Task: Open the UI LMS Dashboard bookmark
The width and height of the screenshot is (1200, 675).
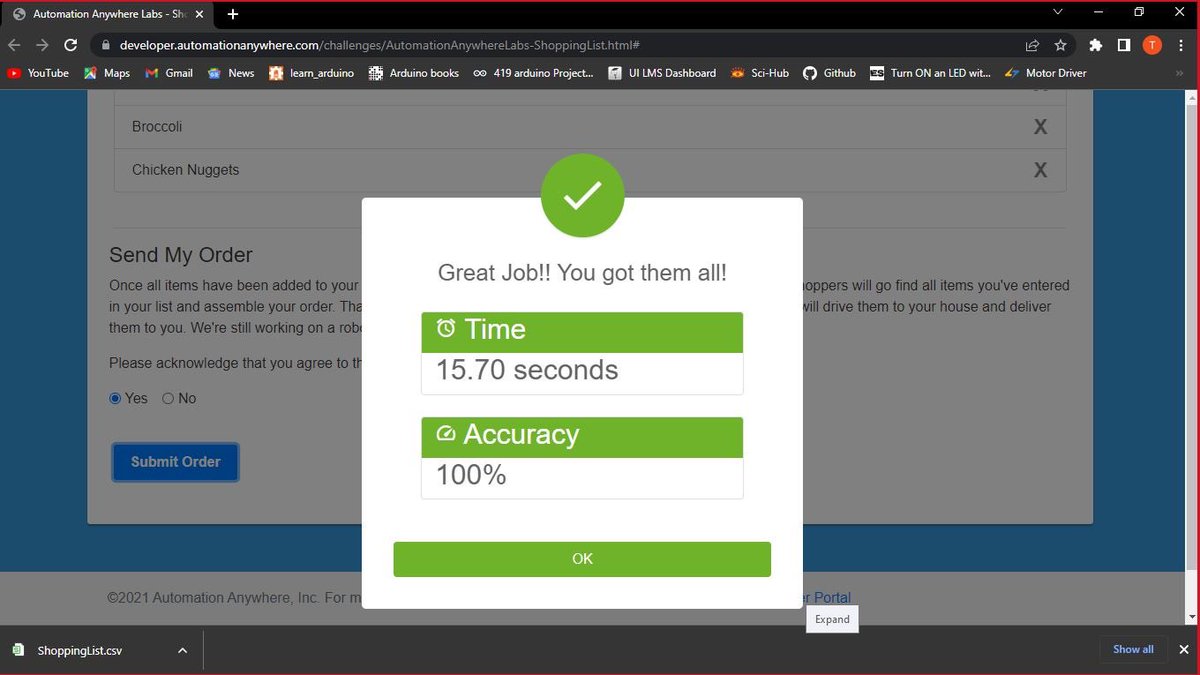Action: tap(662, 73)
